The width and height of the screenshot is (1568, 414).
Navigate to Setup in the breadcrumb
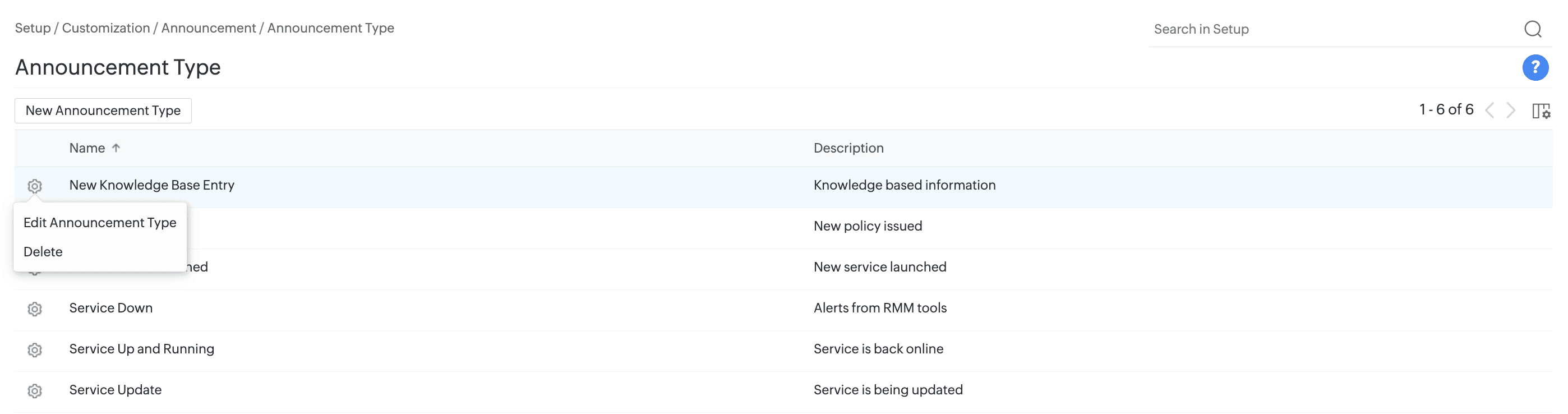pyautogui.click(x=33, y=28)
